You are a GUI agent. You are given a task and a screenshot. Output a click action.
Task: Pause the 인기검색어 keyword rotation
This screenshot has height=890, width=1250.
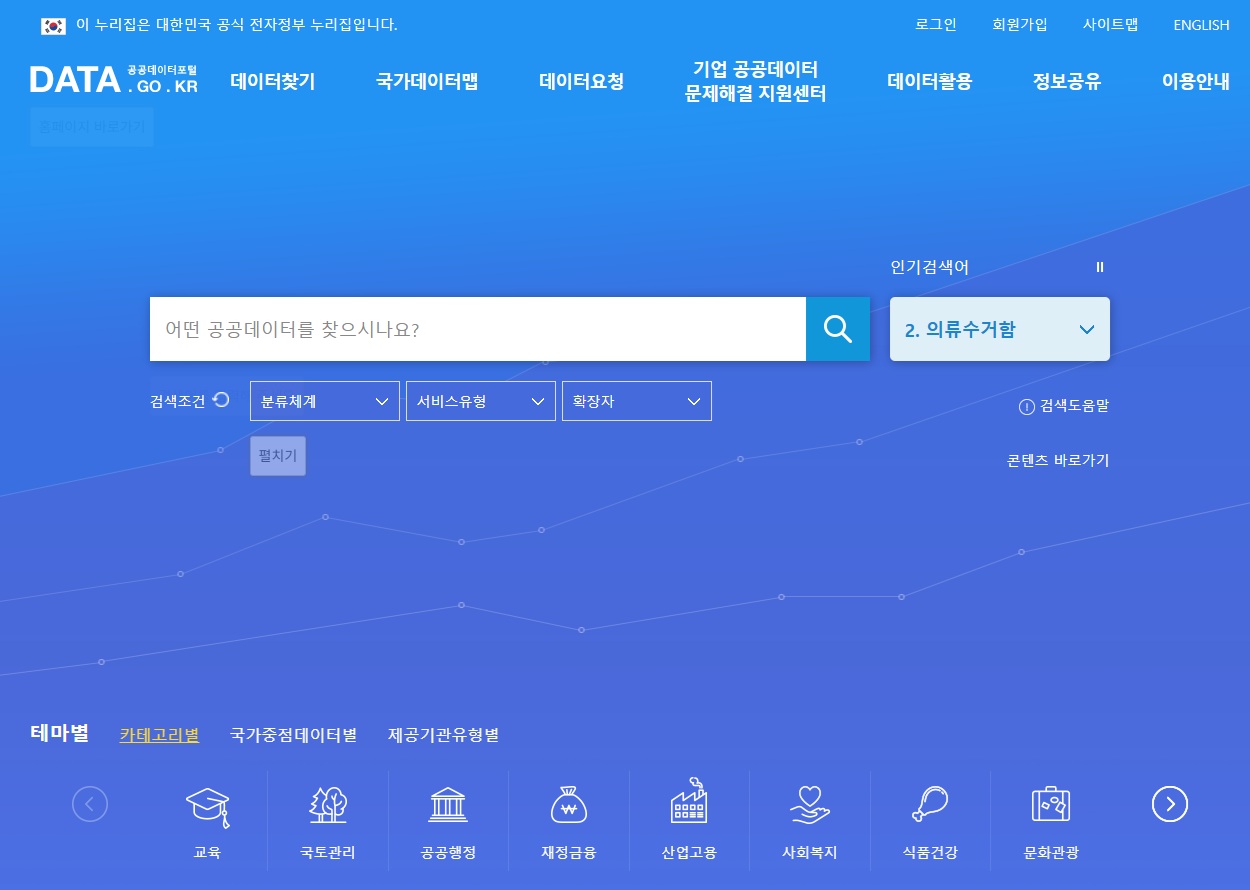[x=1099, y=267]
